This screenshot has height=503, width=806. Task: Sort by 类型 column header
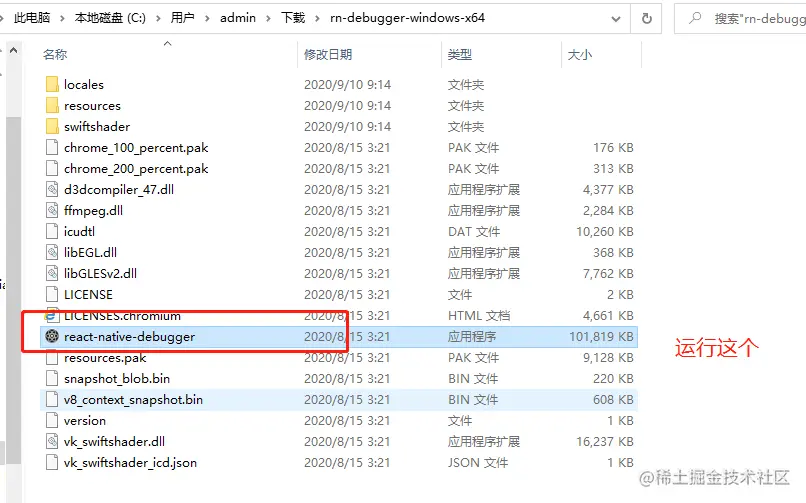click(x=460, y=54)
